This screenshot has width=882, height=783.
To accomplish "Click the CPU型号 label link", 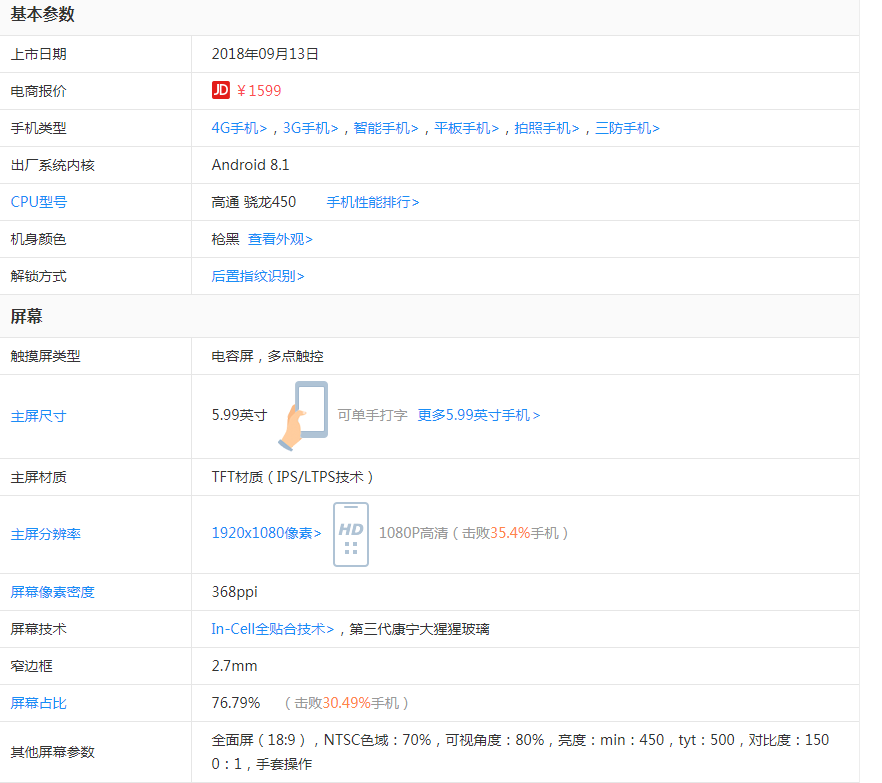I will tap(38, 201).
